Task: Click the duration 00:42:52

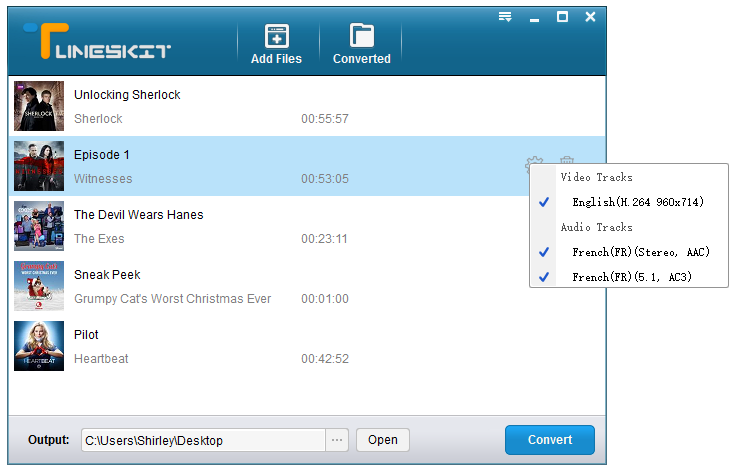Action: coord(325,359)
